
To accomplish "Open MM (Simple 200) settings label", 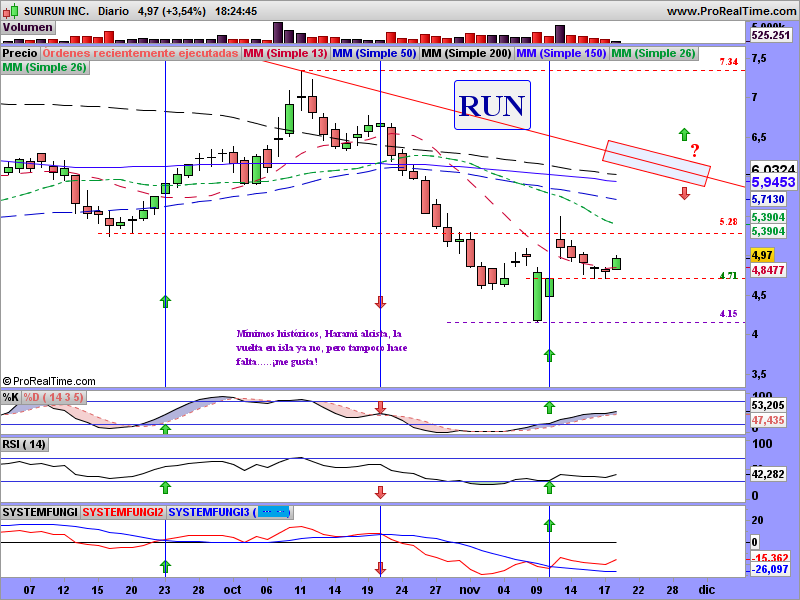I will point(466,53).
